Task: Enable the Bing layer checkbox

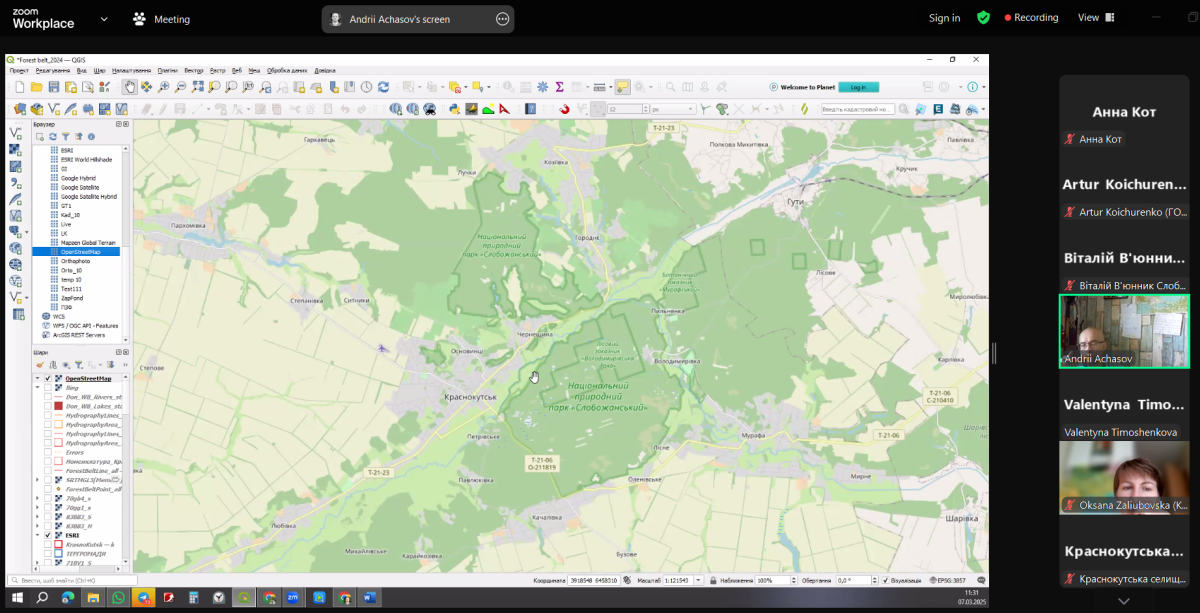Action: tap(47, 388)
